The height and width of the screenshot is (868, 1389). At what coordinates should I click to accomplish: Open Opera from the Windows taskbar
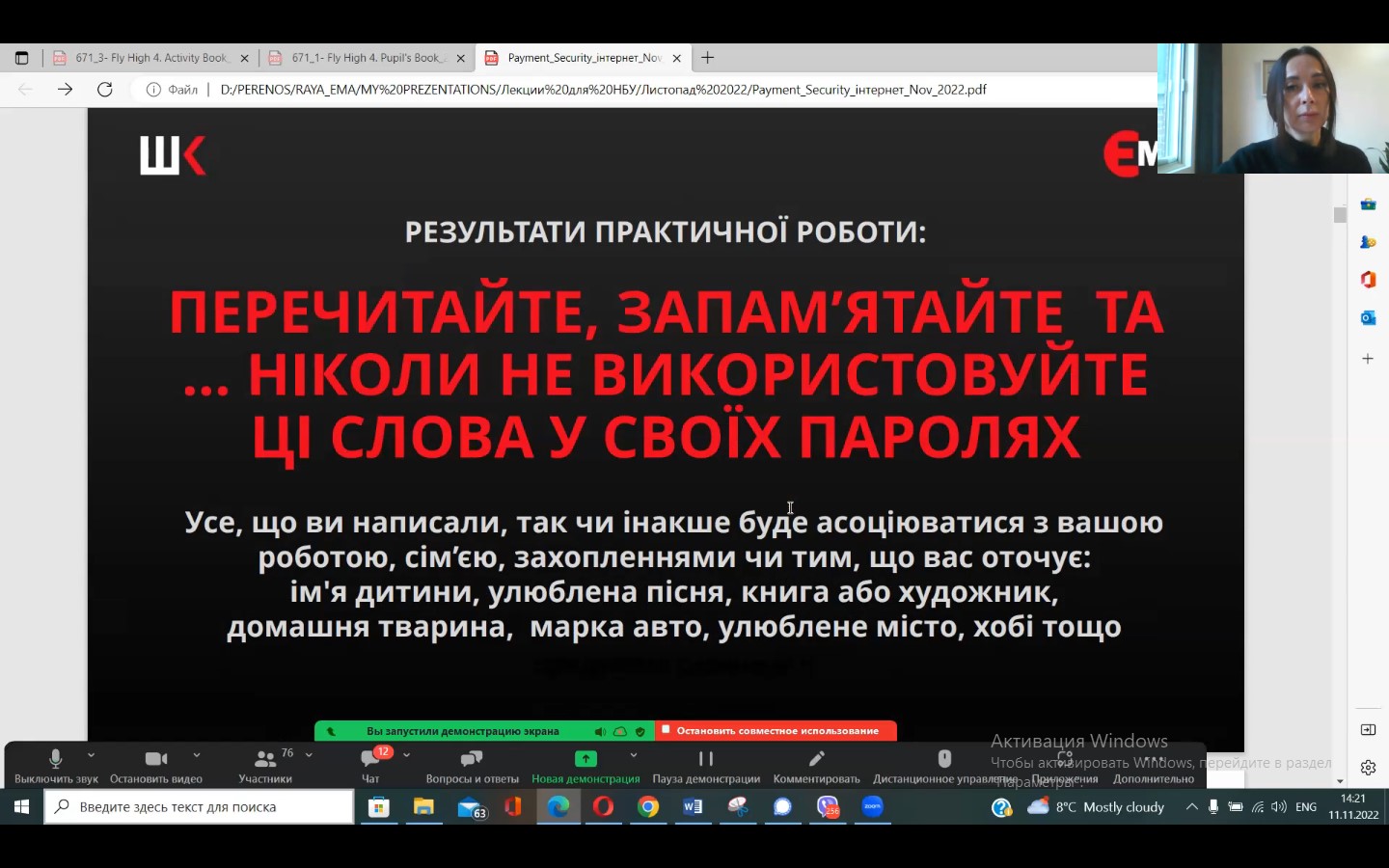[x=603, y=807]
